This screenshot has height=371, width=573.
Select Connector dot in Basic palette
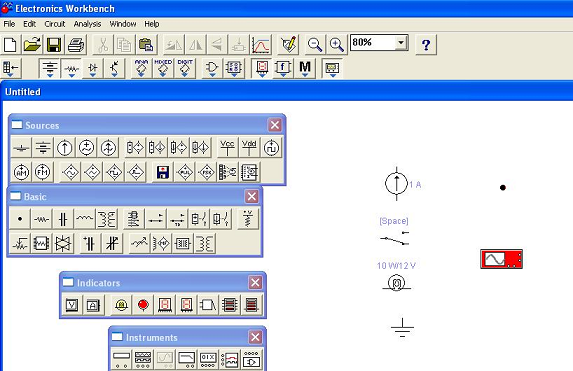tap(20, 219)
